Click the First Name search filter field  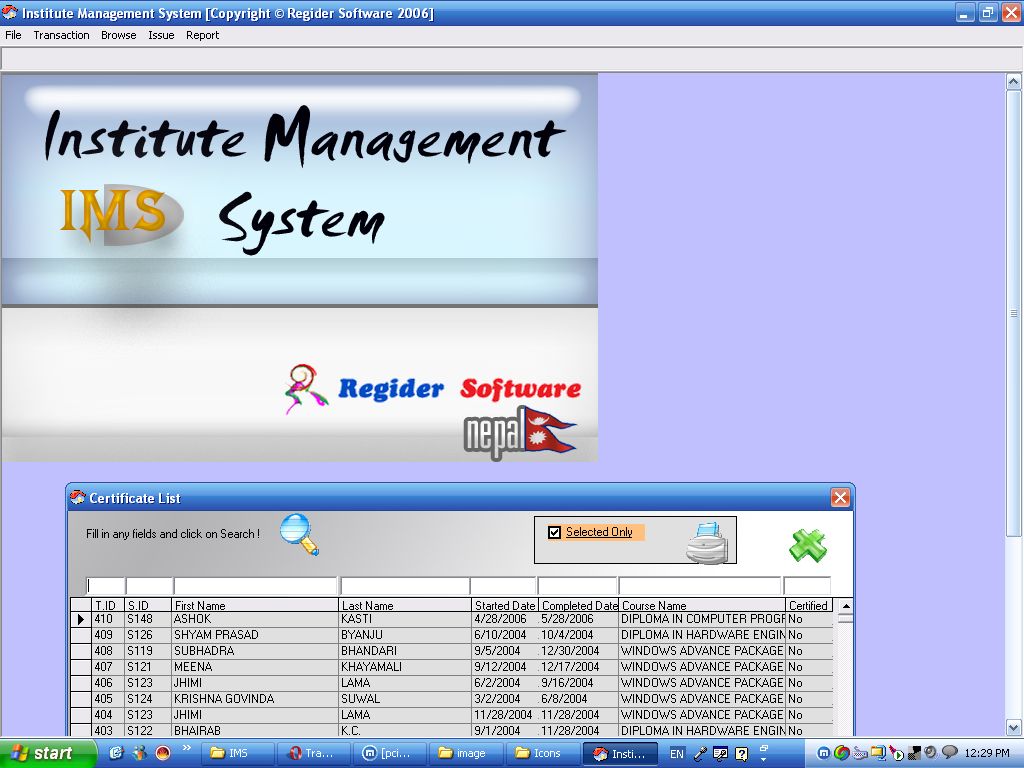point(255,586)
